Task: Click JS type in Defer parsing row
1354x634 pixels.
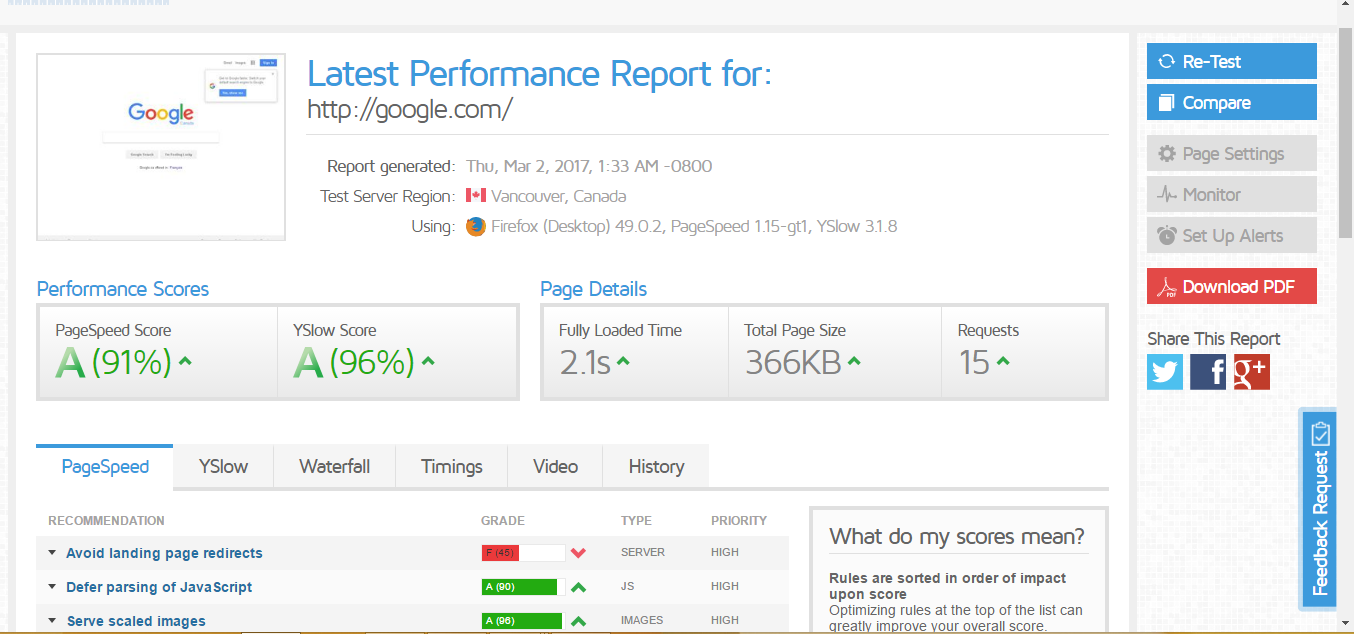Action: point(627,587)
